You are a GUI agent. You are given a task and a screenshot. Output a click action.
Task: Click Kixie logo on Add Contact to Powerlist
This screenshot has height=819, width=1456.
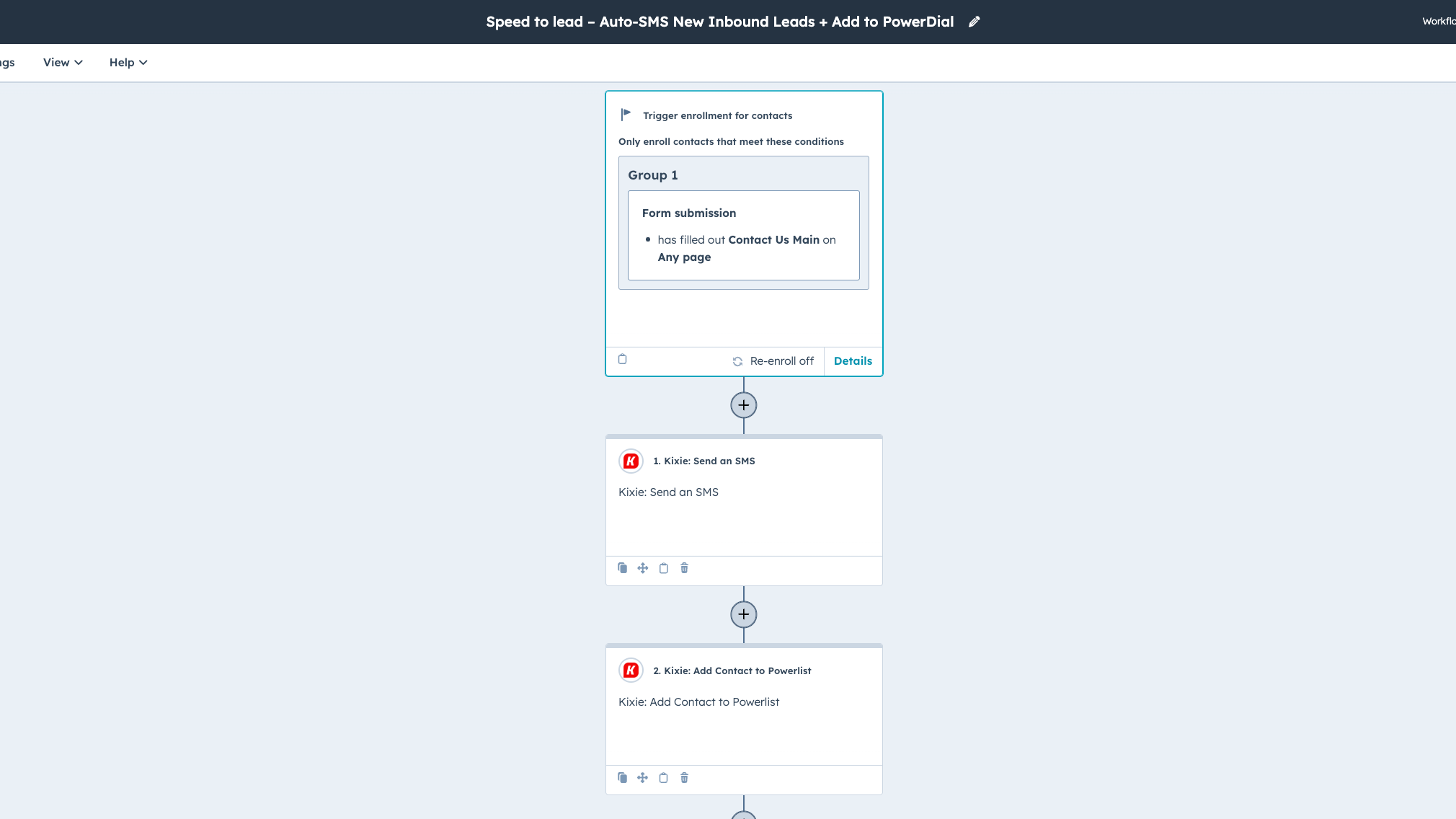631,670
